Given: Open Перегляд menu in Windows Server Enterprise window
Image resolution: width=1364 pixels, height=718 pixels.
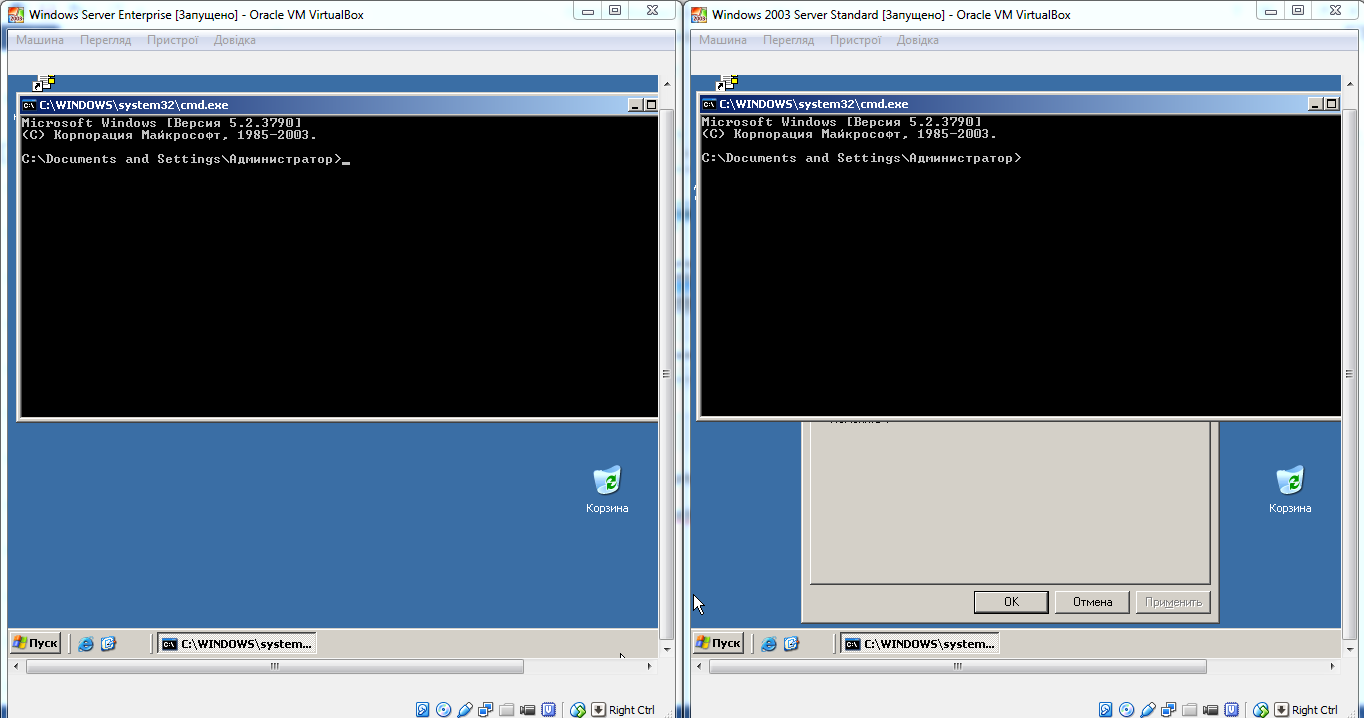Looking at the screenshot, I should click(105, 40).
